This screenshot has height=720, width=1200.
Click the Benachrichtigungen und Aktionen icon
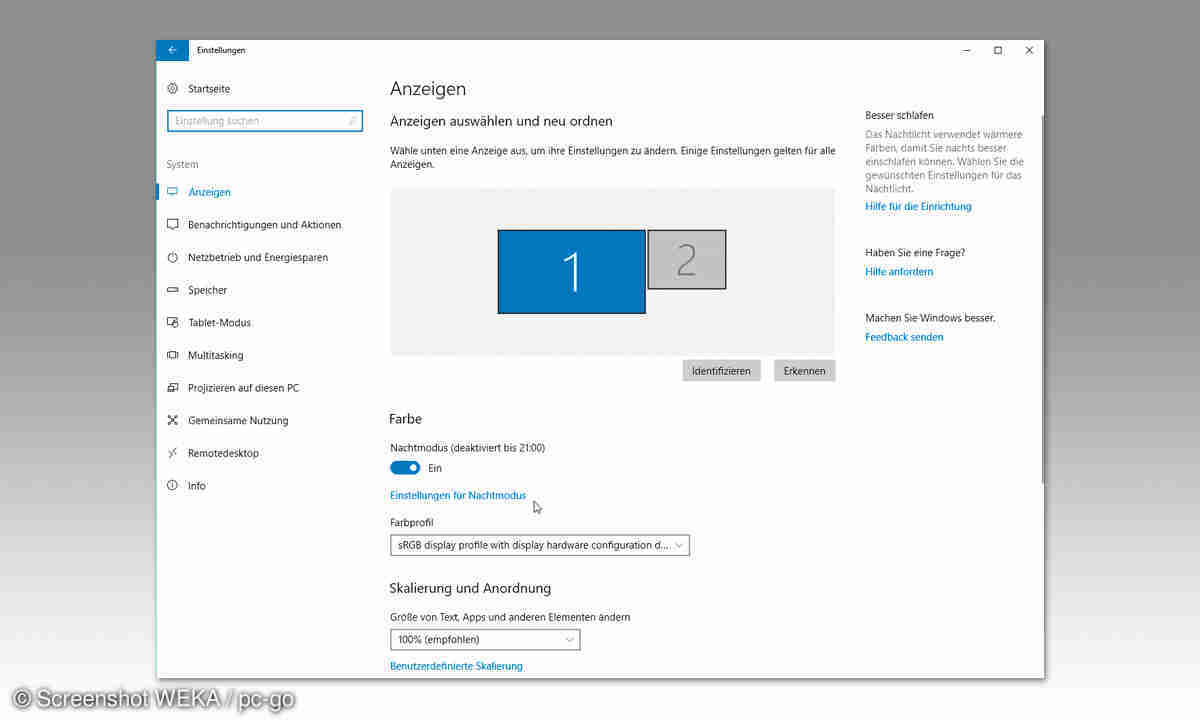coord(173,225)
